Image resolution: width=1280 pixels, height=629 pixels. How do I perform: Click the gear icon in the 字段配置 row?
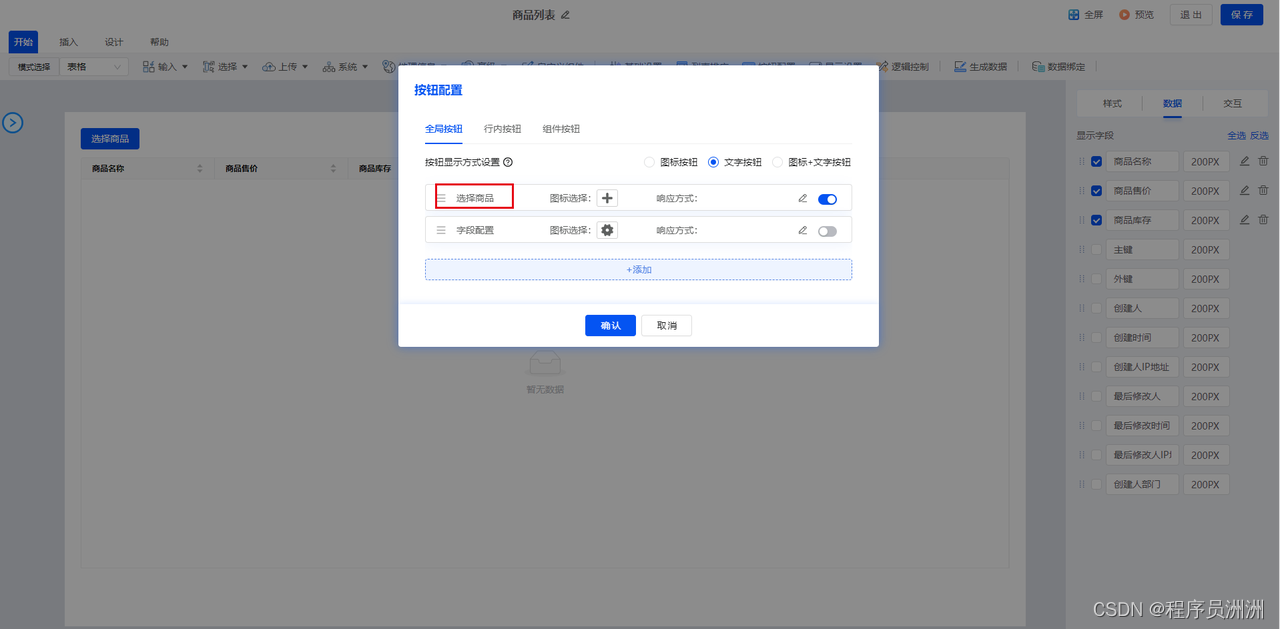[607, 230]
